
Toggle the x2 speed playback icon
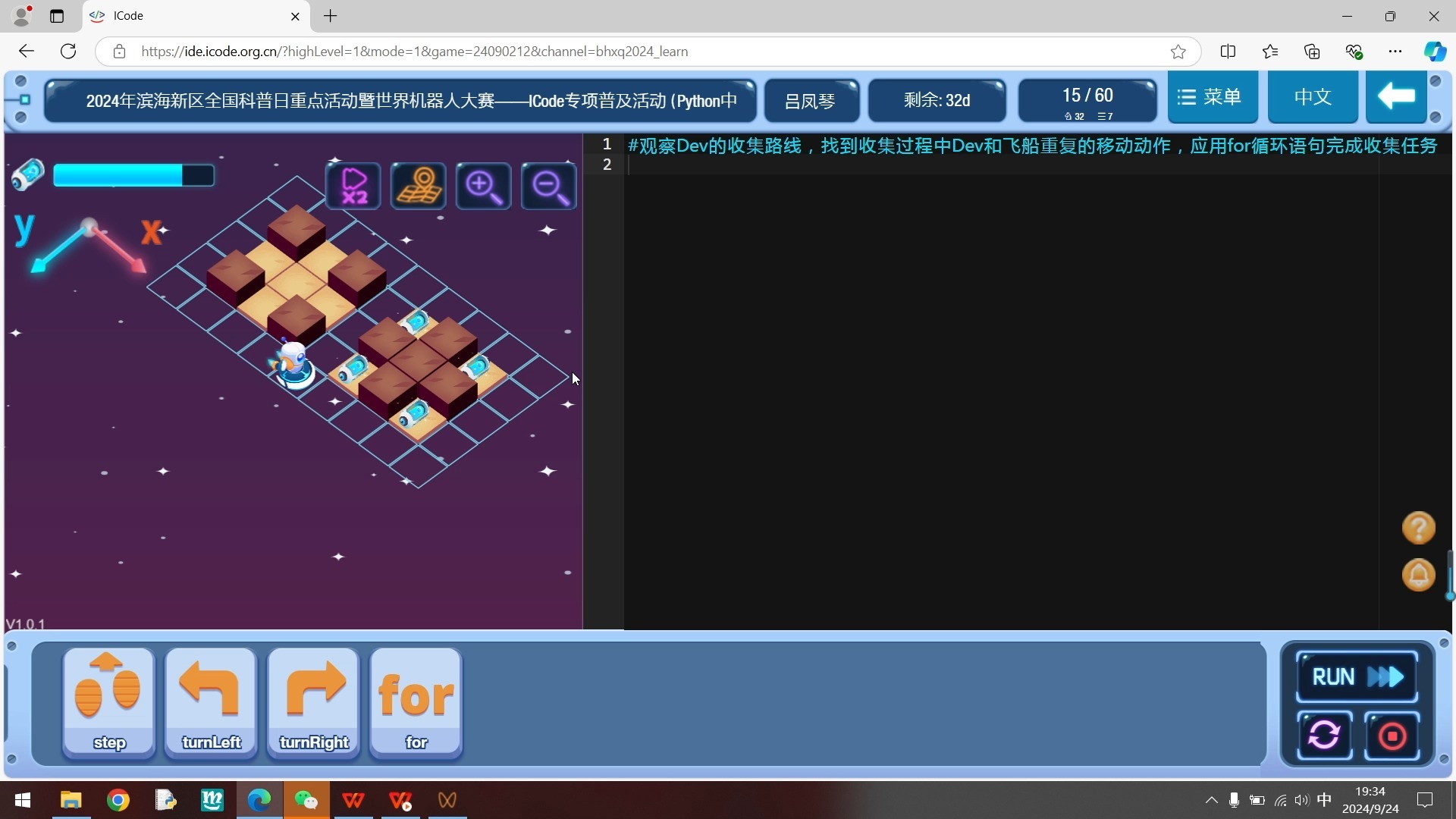click(x=353, y=186)
